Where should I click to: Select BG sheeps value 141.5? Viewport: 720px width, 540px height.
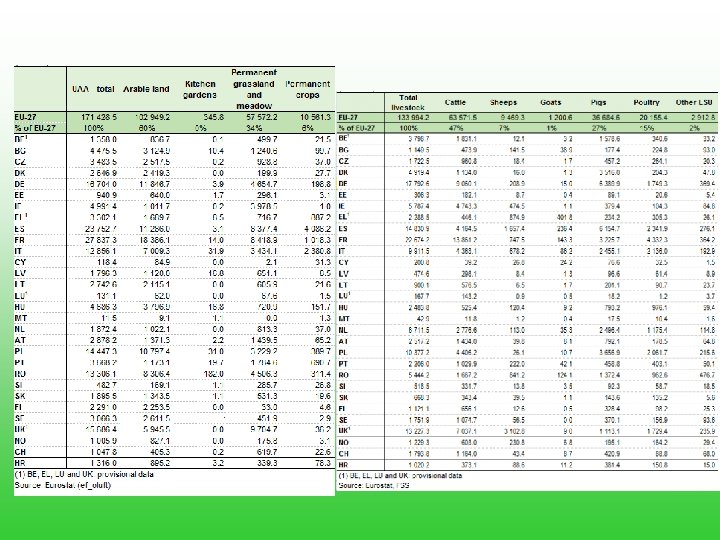pos(517,150)
